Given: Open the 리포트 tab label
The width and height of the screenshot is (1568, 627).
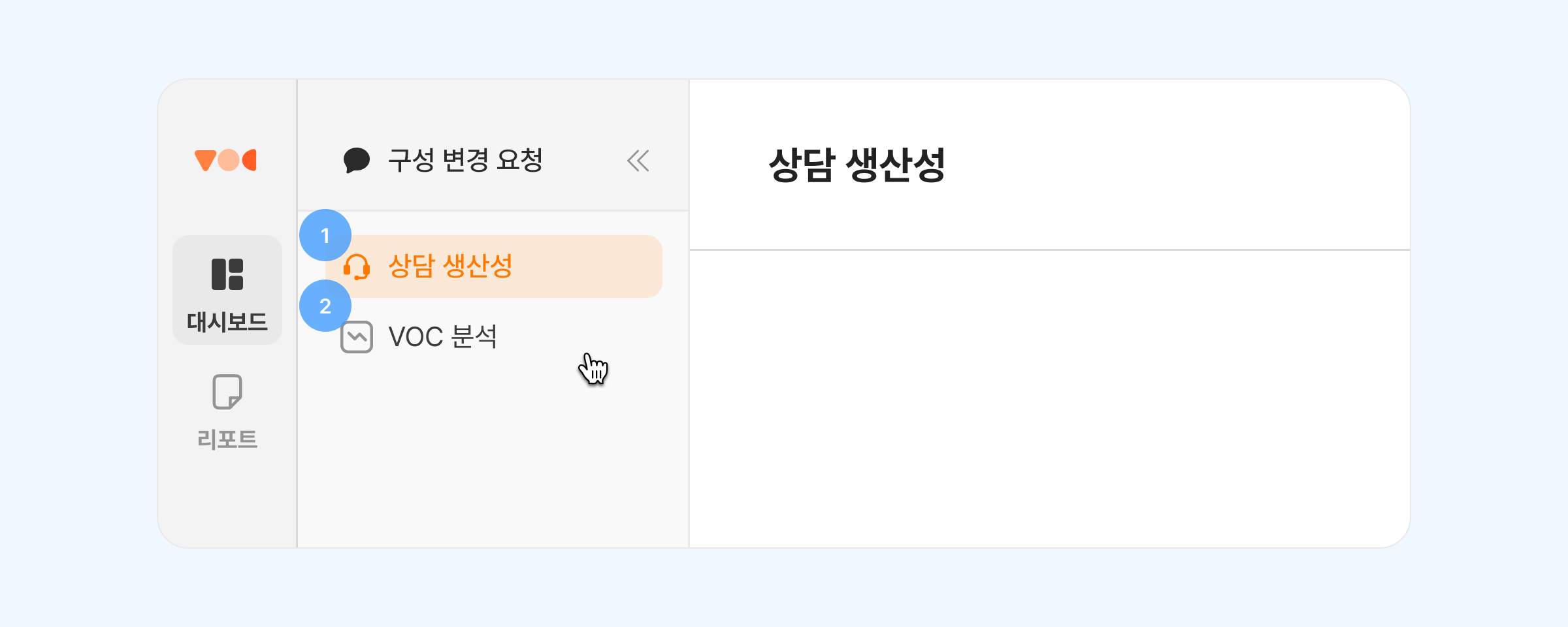Looking at the screenshot, I should point(227,439).
